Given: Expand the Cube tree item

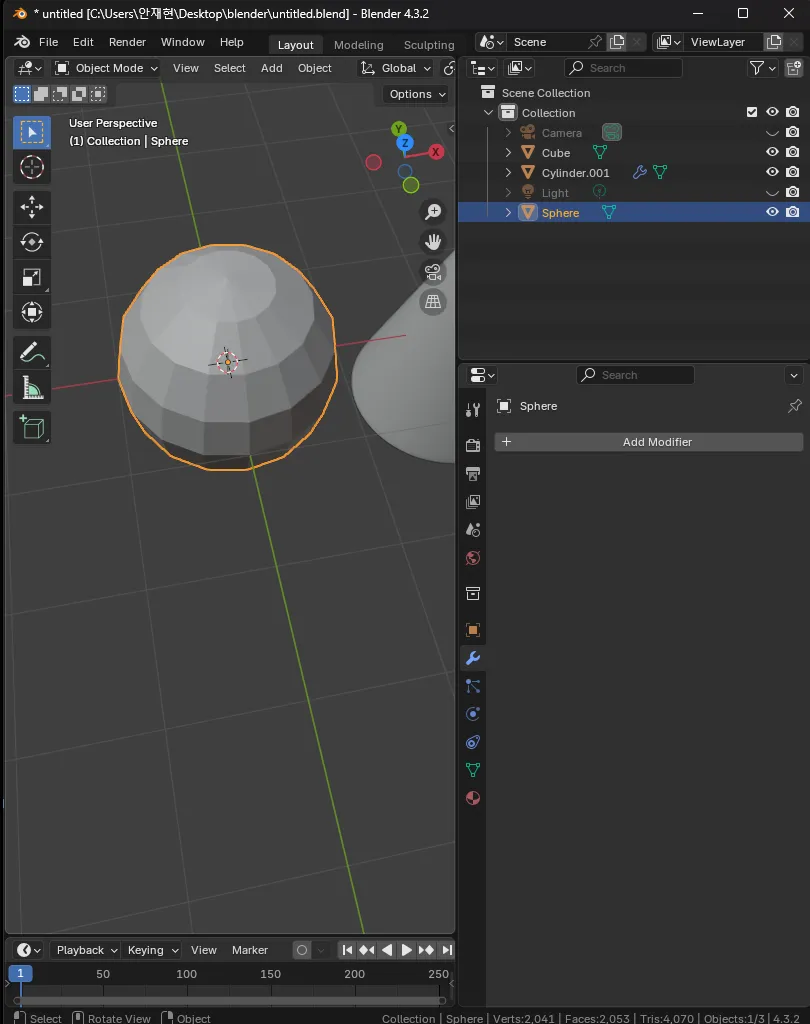Looking at the screenshot, I should point(508,152).
